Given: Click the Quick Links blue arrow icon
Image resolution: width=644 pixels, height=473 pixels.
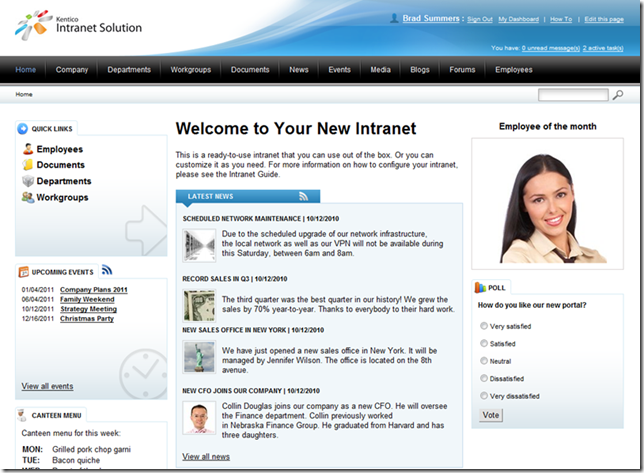Looking at the screenshot, I should click(23, 129).
